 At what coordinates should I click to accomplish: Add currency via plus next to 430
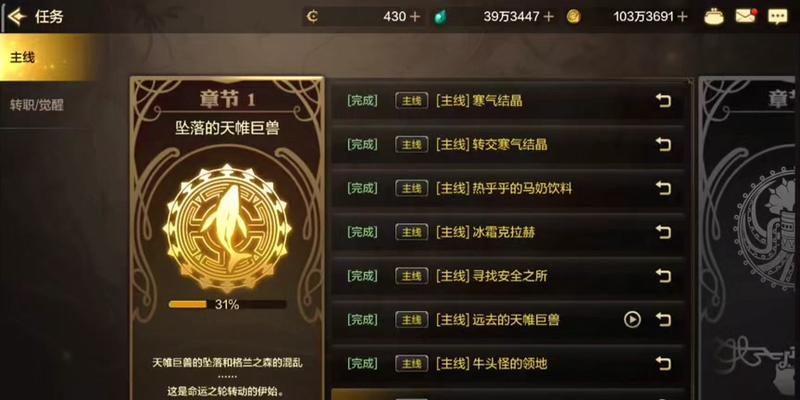click(x=415, y=17)
